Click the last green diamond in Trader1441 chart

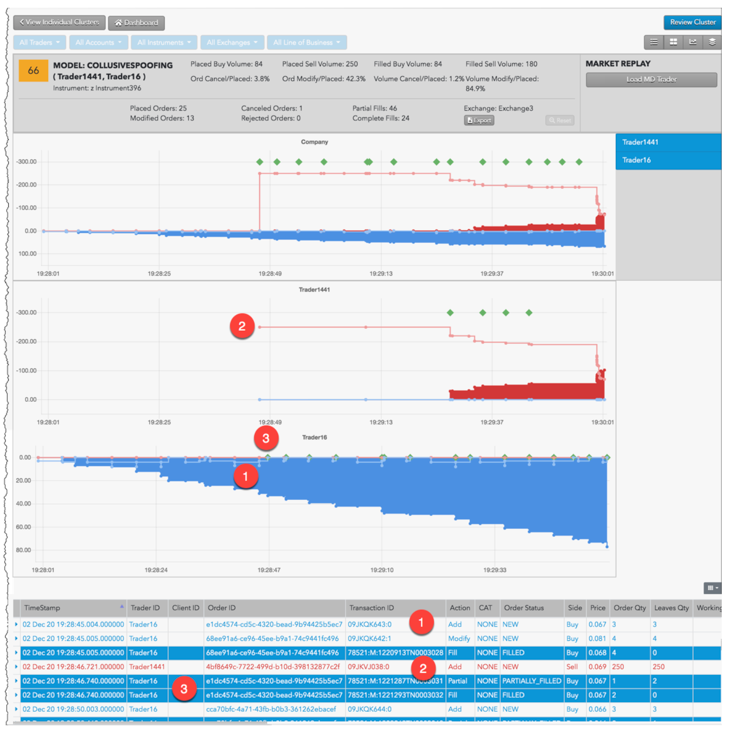coord(529,312)
